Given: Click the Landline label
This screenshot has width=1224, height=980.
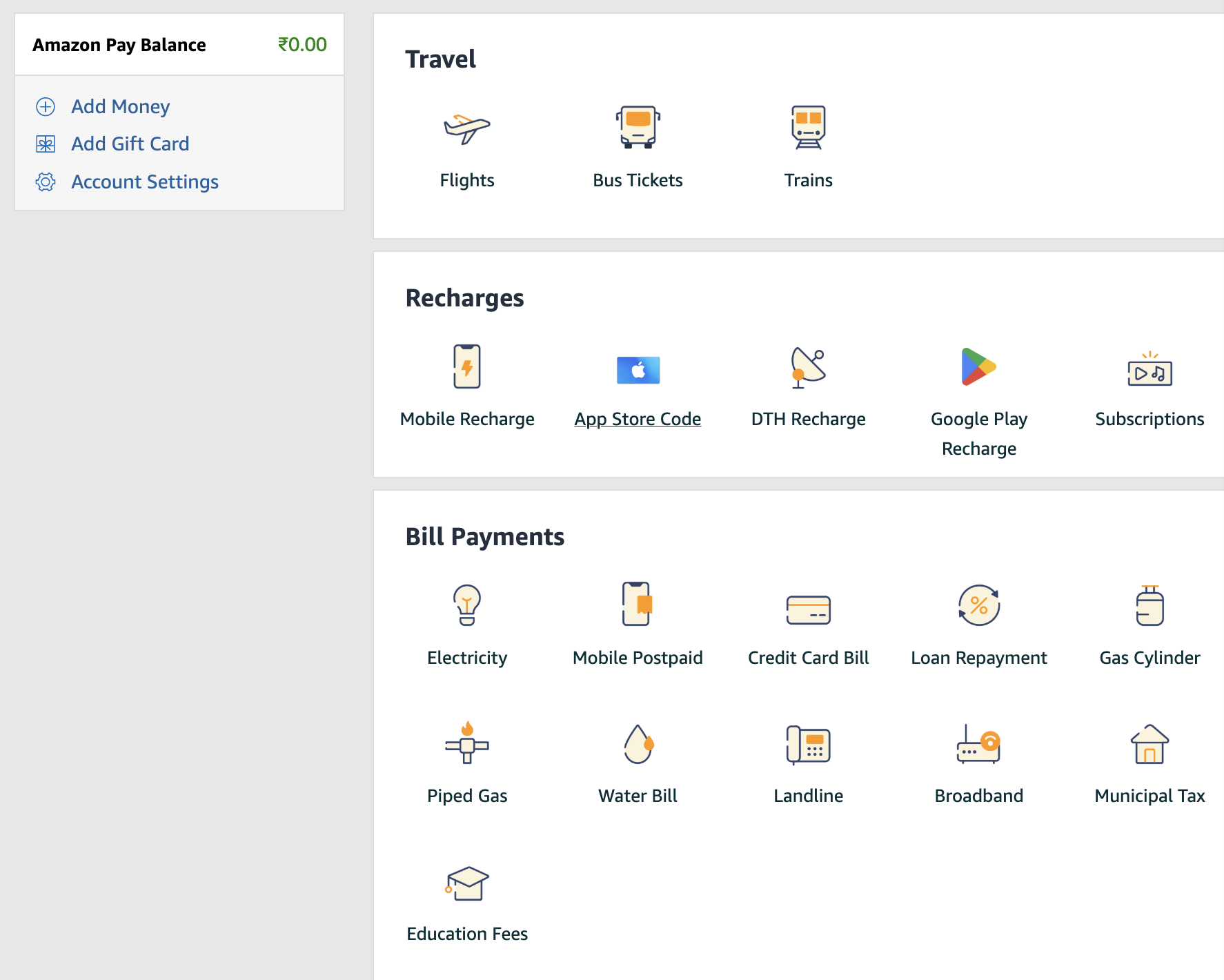Looking at the screenshot, I should [808, 796].
